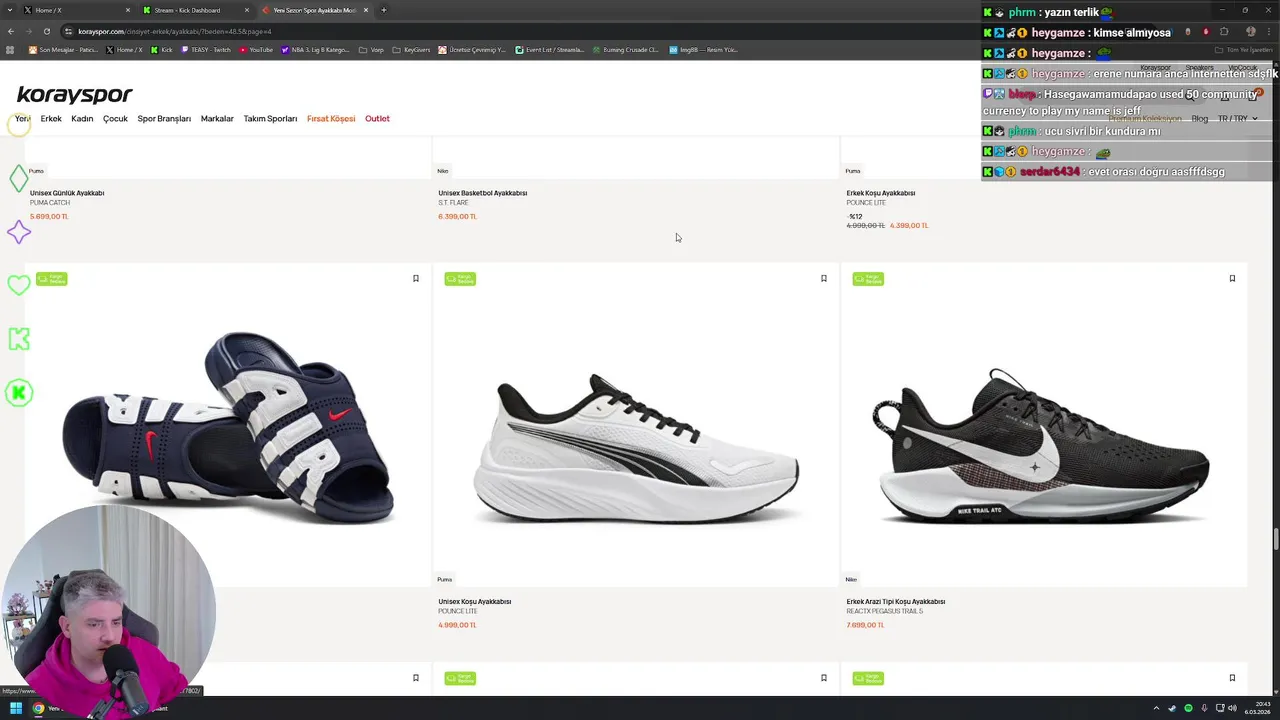Open Spotify tray icon
The image size is (1280, 720).
coord(1188,708)
